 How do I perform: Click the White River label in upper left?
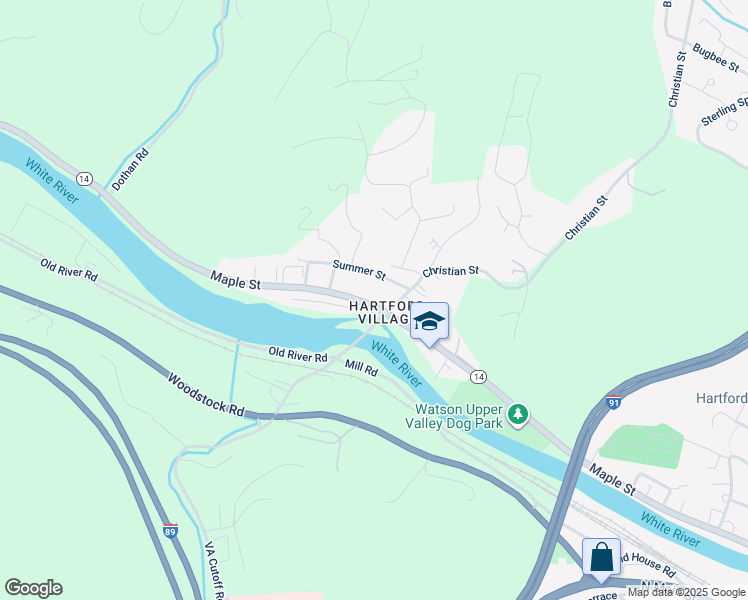52,181
